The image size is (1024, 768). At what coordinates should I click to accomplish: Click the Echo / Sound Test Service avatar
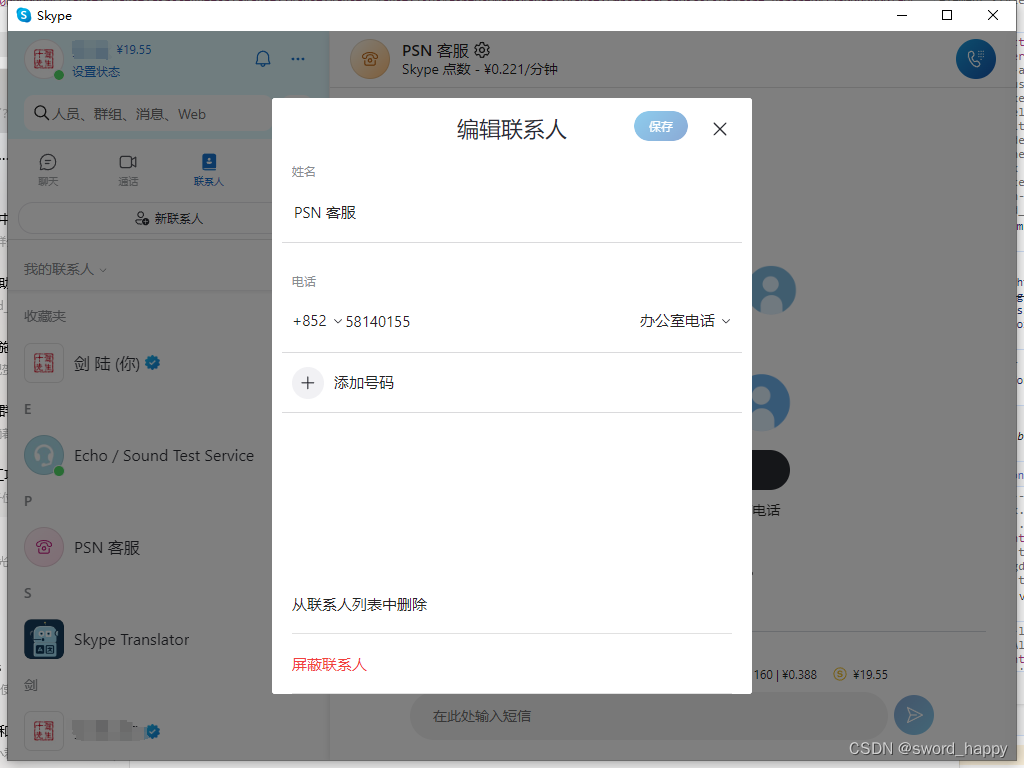tap(44, 455)
